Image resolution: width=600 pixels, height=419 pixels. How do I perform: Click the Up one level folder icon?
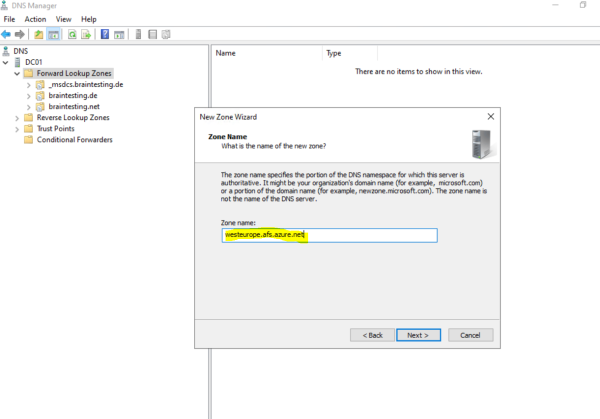38,34
